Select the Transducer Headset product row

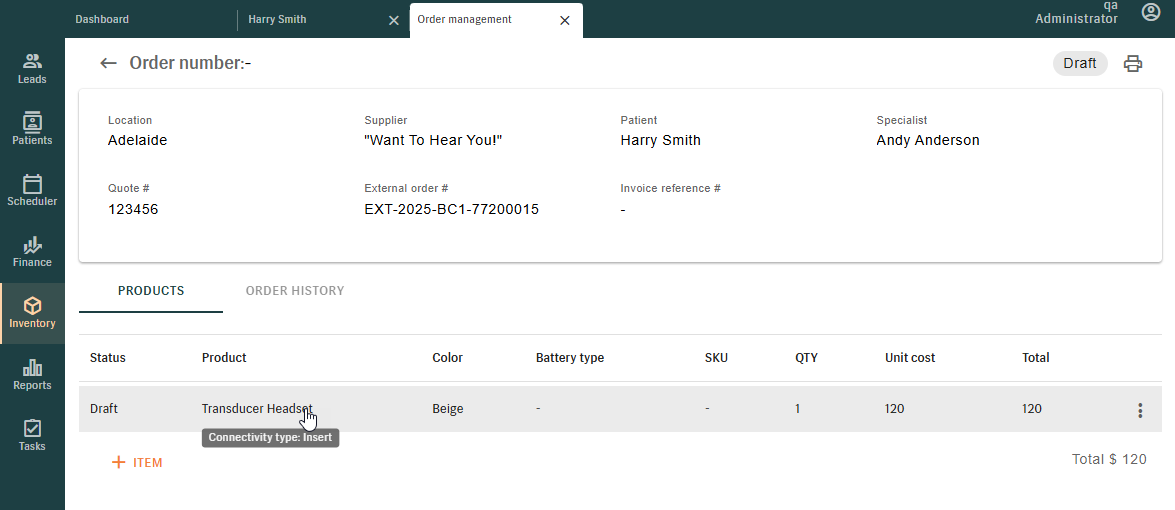tap(620, 409)
